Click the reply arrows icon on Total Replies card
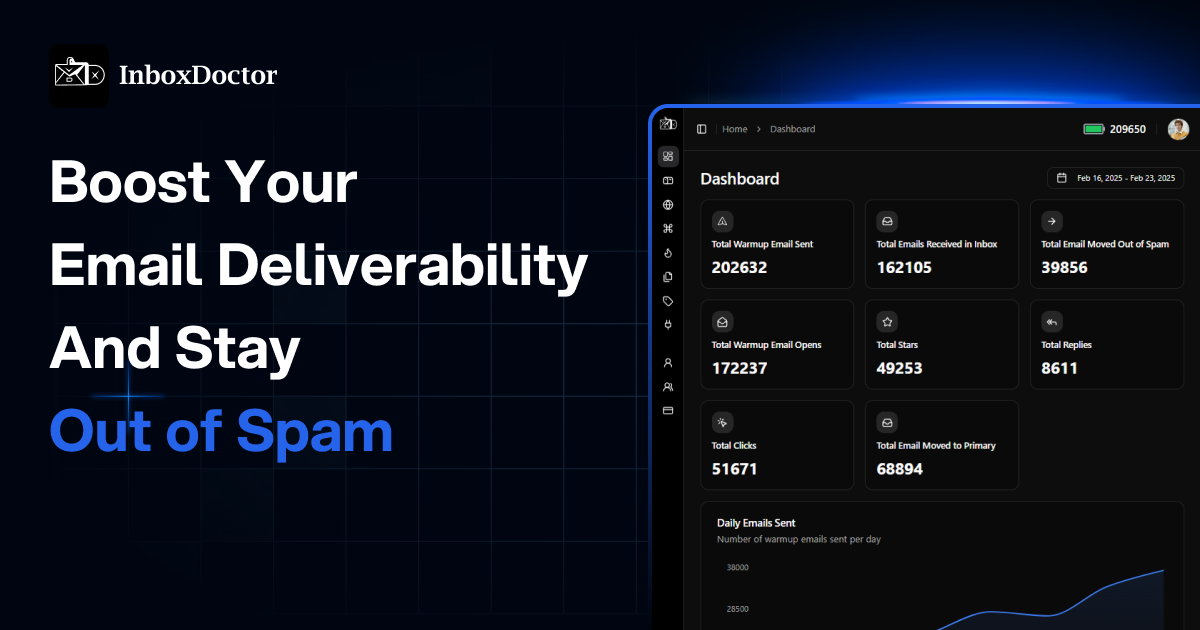This screenshot has height=630, width=1200. click(1052, 322)
